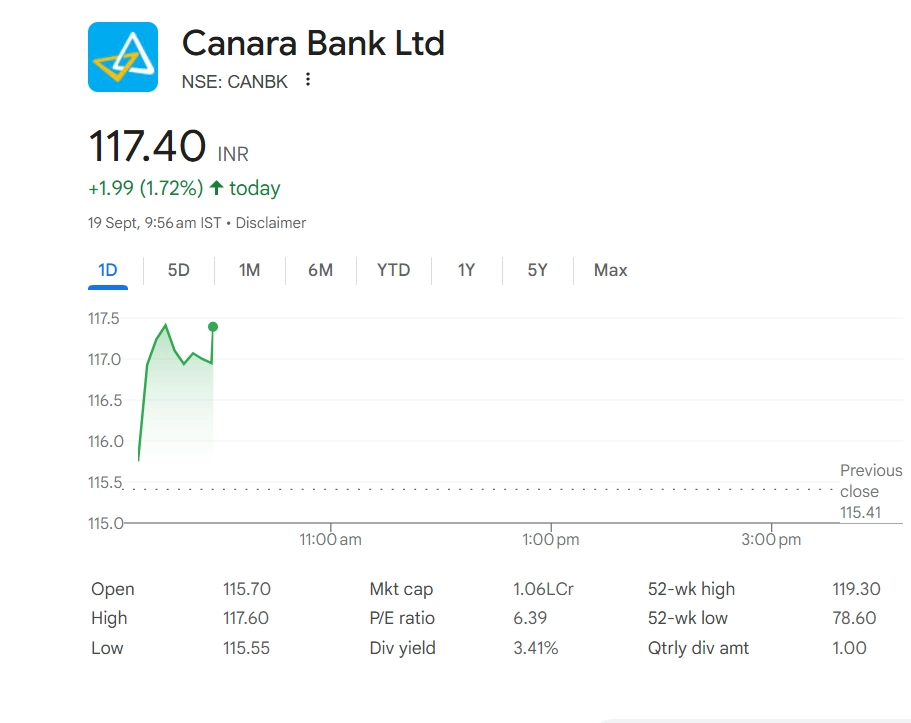Open the three-dot more options menu
The height and width of the screenshot is (723, 911).
308,80
